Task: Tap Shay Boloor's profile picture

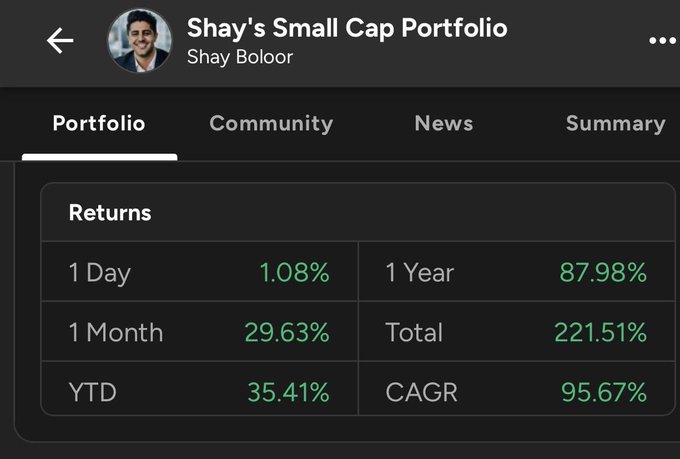Action: (x=139, y=41)
